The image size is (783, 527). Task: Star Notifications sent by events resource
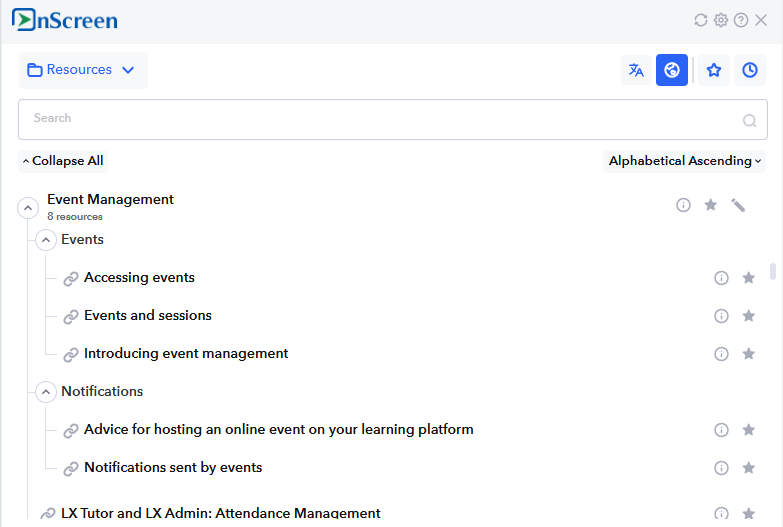click(749, 468)
